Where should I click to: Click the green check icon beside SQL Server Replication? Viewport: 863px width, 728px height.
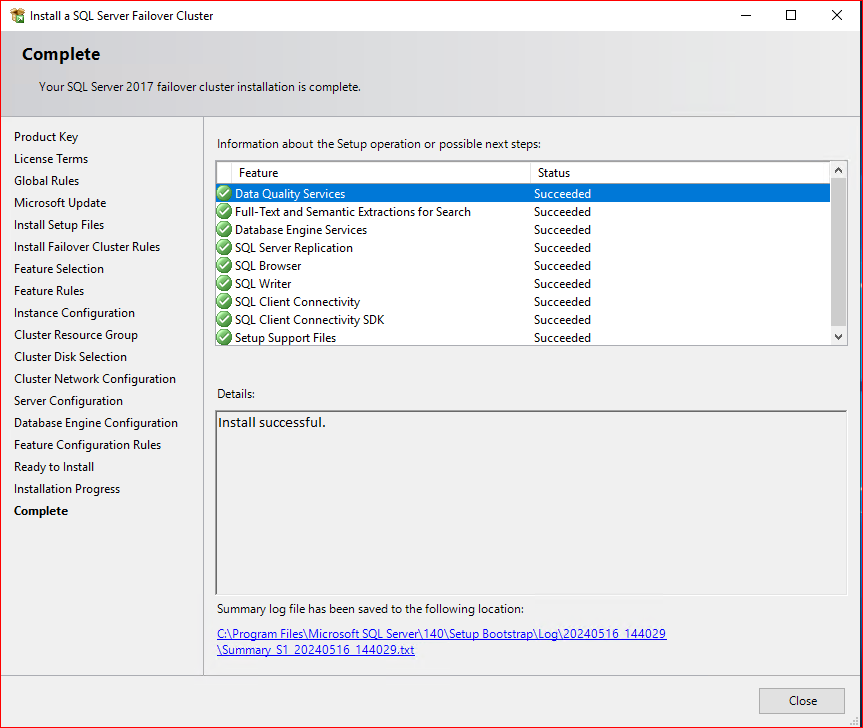(224, 248)
